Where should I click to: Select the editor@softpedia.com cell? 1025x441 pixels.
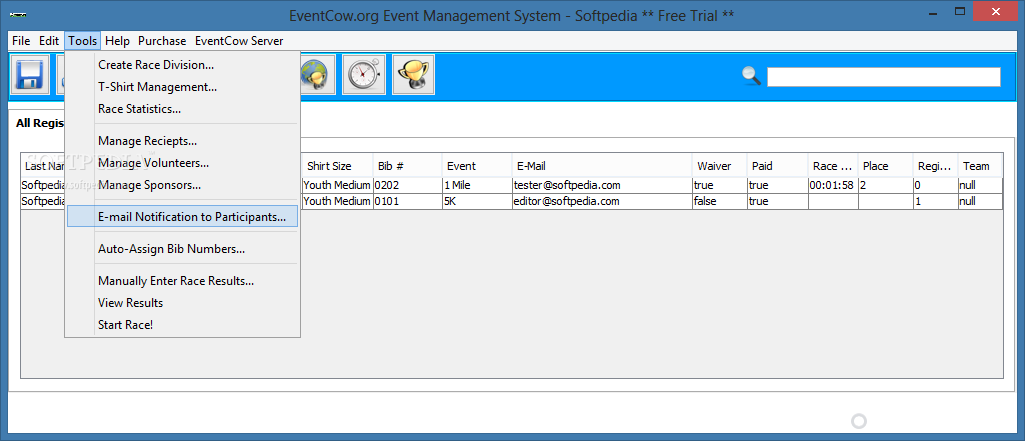(602, 201)
